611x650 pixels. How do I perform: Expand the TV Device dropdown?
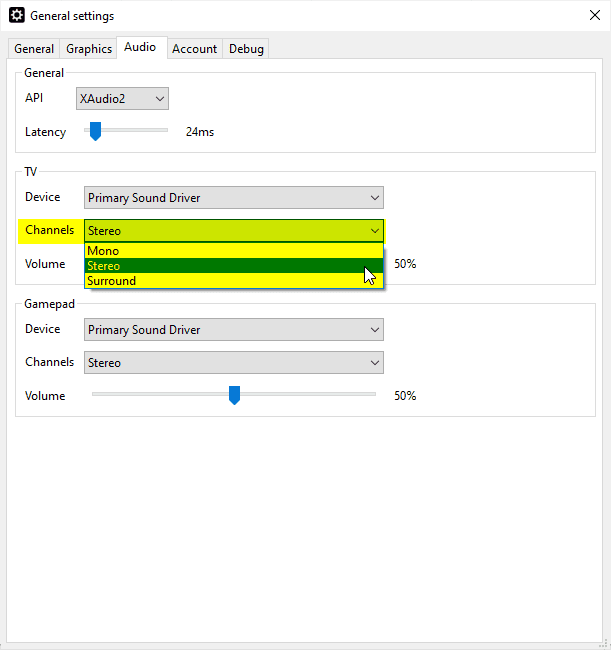pyautogui.click(x=234, y=198)
